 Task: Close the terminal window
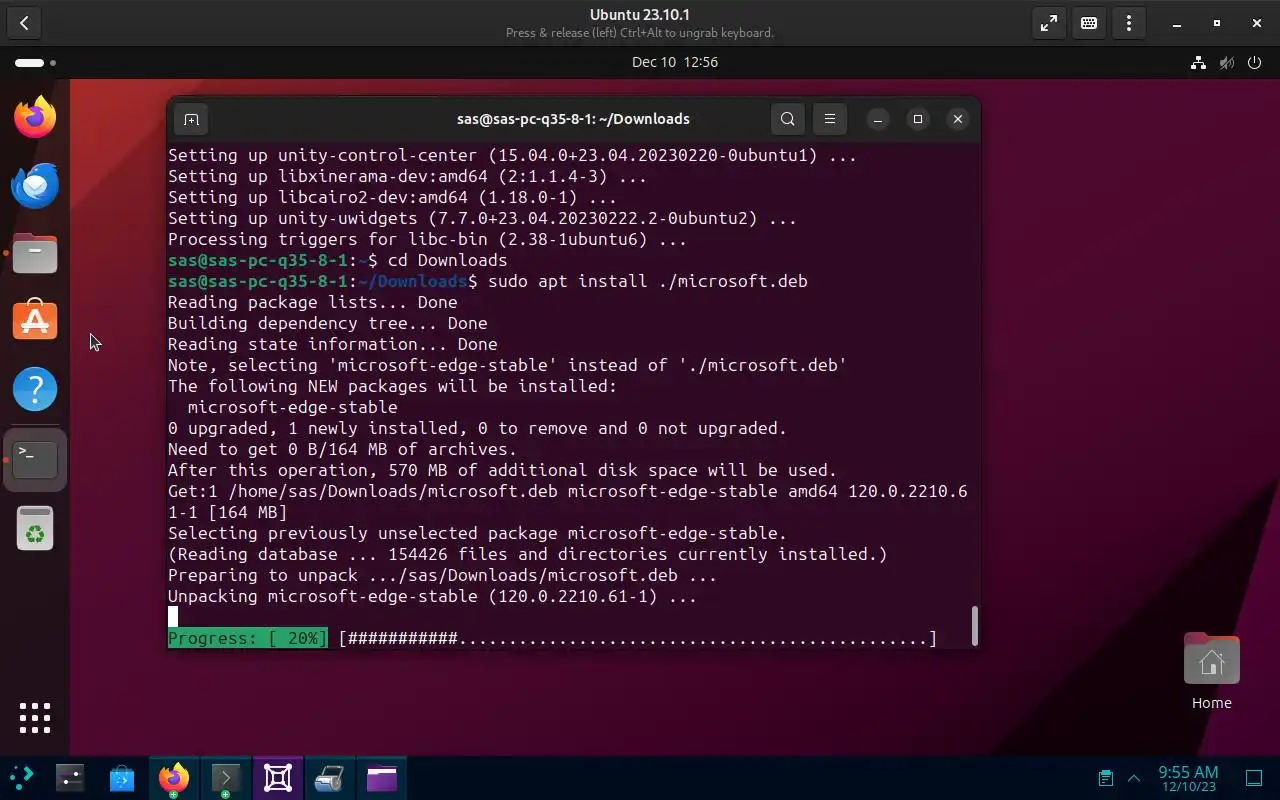(x=958, y=119)
